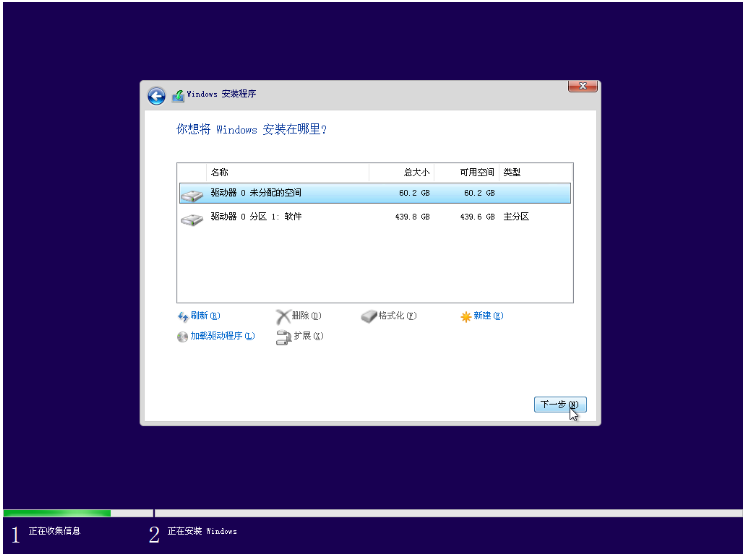Click the green installation progress bar
Viewport: 743px width, 554px height.
(57, 513)
